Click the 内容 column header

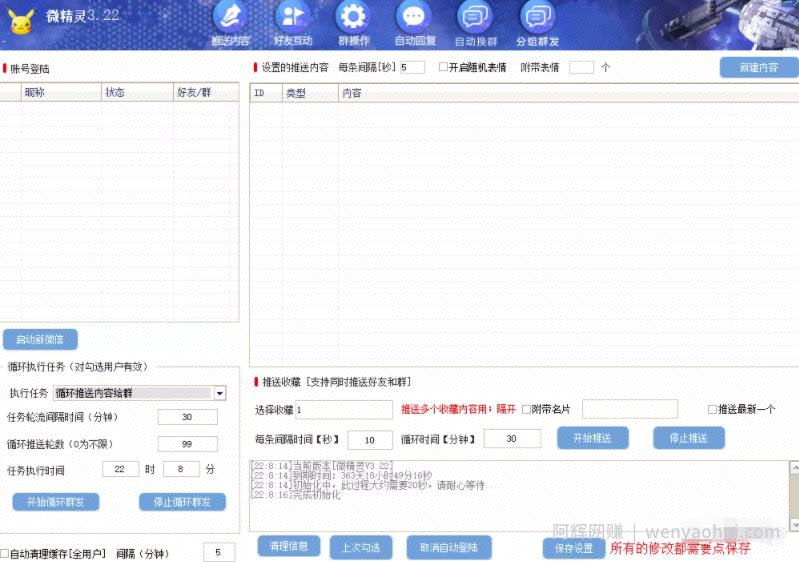click(x=568, y=93)
